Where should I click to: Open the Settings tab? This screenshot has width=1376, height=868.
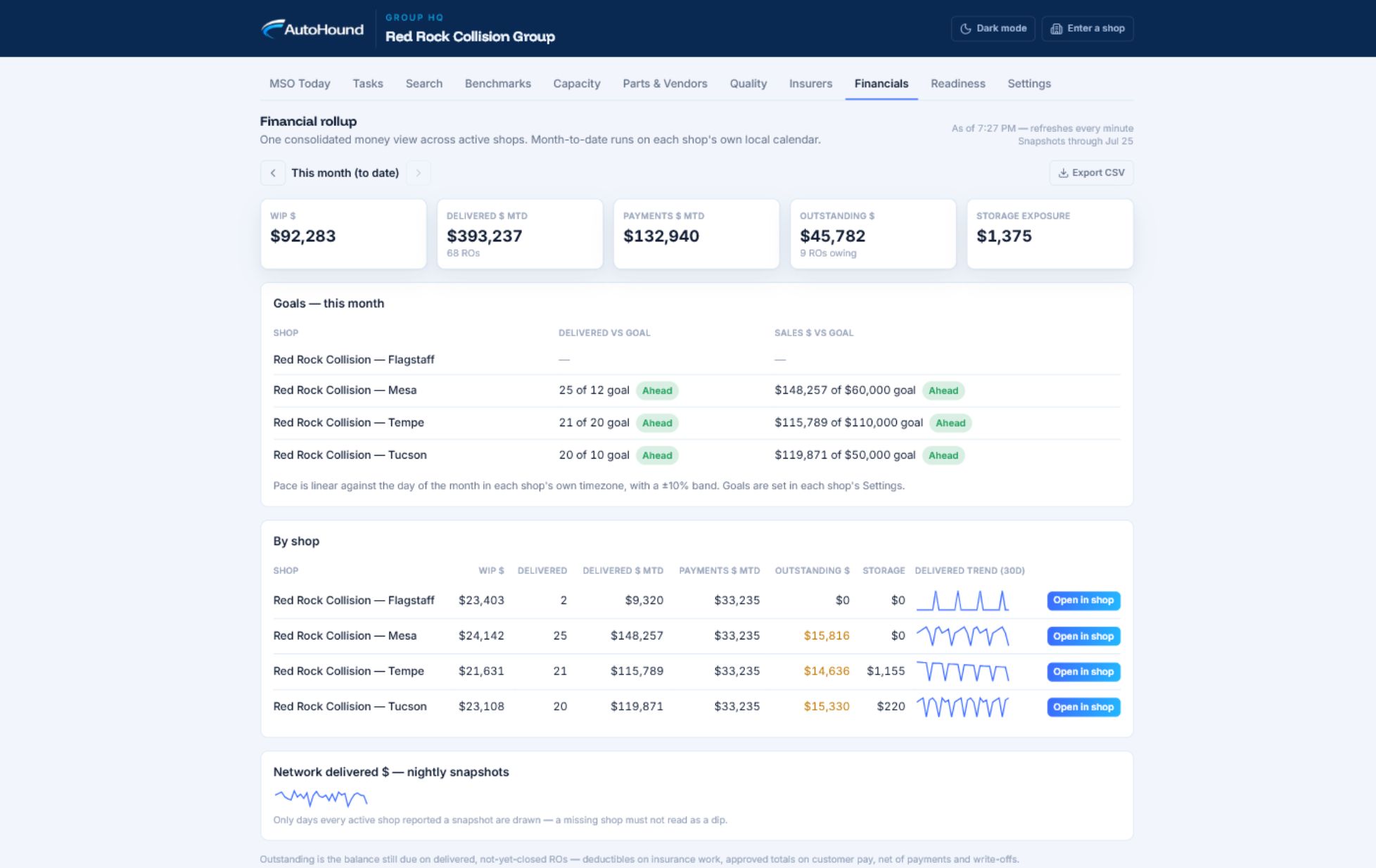click(x=1029, y=84)
